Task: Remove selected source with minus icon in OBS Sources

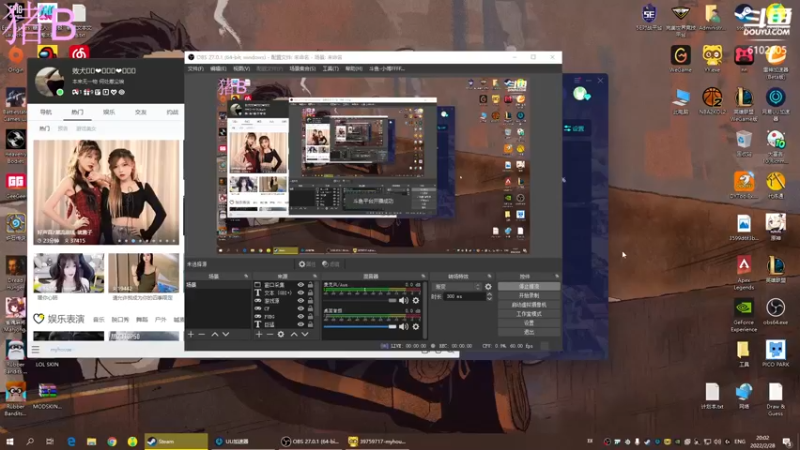Action: click(x=270, y=334)
